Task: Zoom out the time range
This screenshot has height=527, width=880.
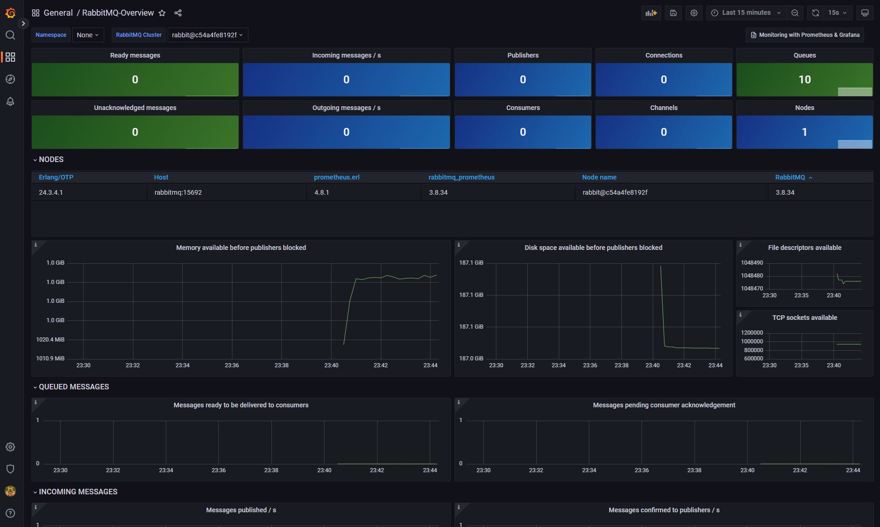Action: pyautogui.click(x=795, y=13)
